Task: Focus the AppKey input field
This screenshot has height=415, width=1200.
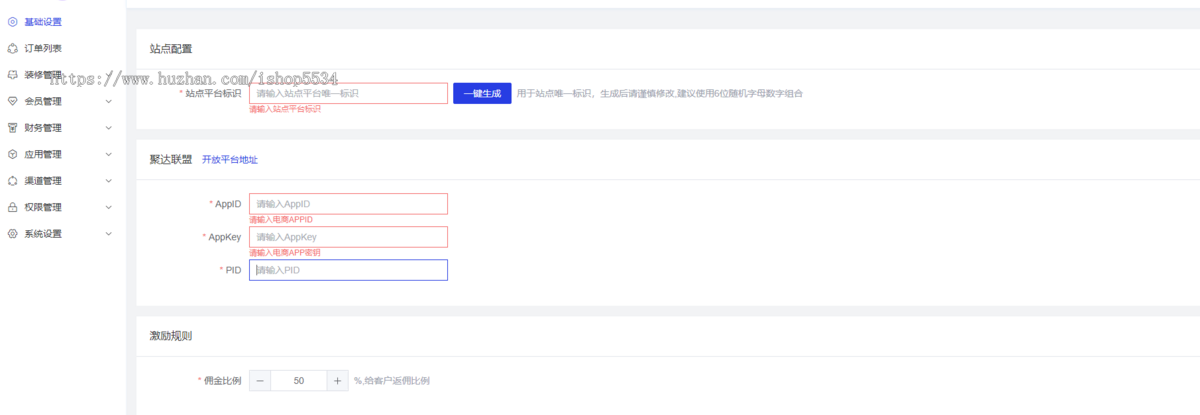Action: (348, 237)
